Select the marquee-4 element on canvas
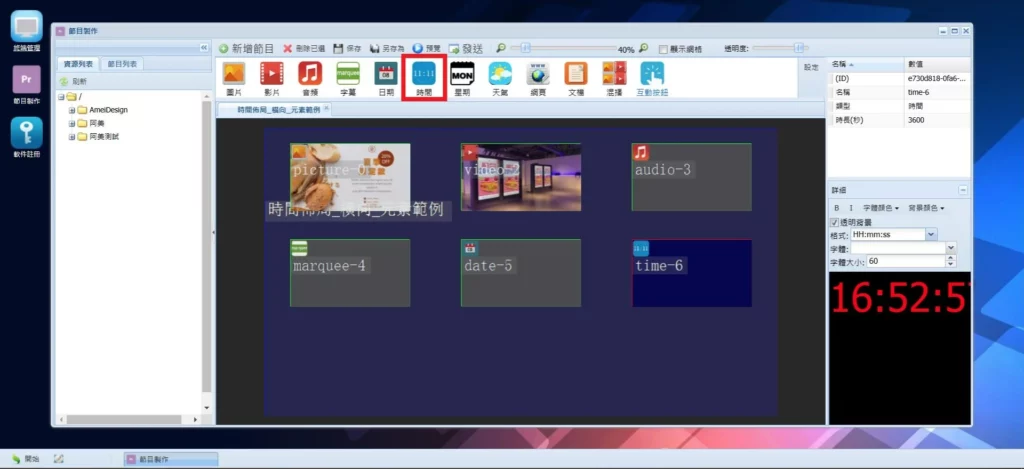Image resolution: width=1024 pixels, height=469 pixels. (x=350, y=273)
